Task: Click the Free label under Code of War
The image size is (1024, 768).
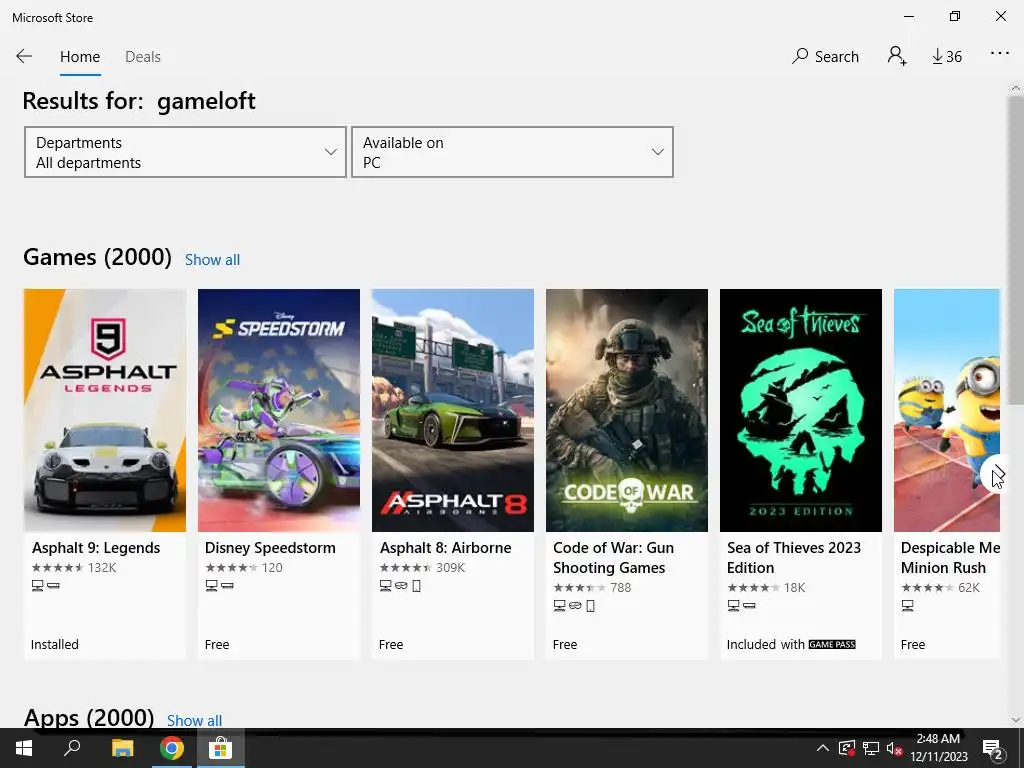Action: click(x=565, y=645)
